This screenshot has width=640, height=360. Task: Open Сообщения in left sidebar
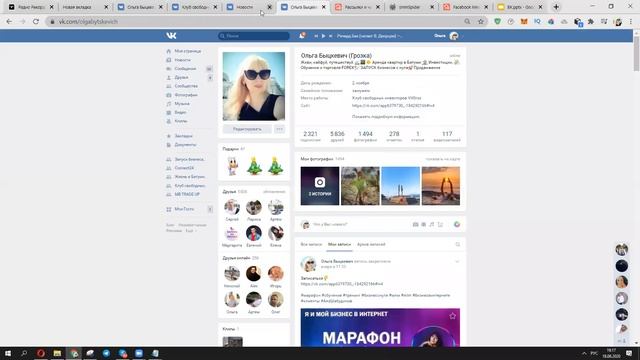click(x=185, y=69)
